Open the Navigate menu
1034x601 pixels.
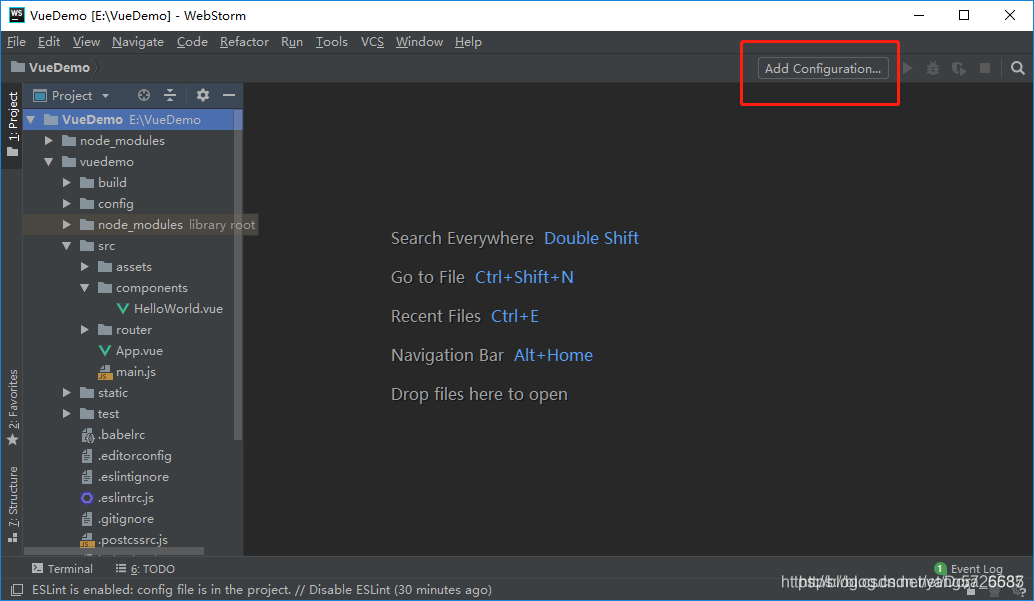tap(138, 42)
